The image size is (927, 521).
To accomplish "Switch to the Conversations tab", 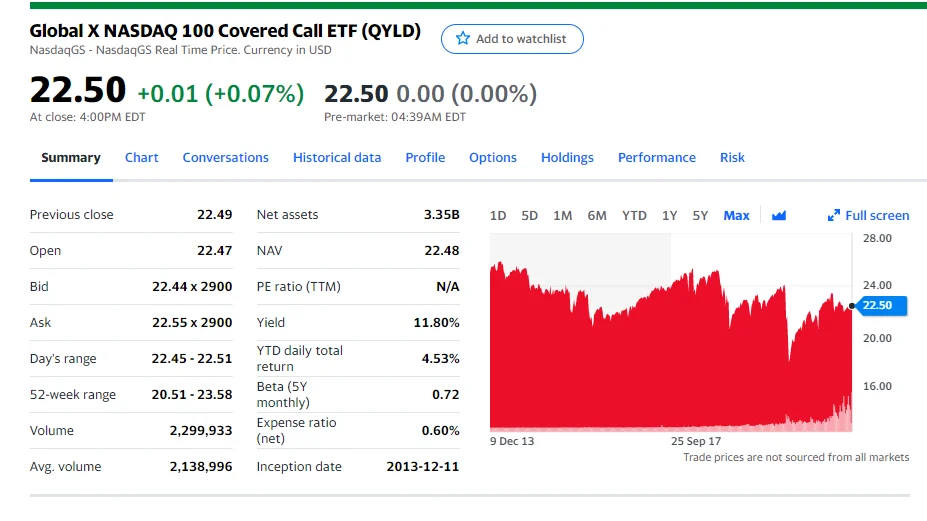I will (225, 157).
